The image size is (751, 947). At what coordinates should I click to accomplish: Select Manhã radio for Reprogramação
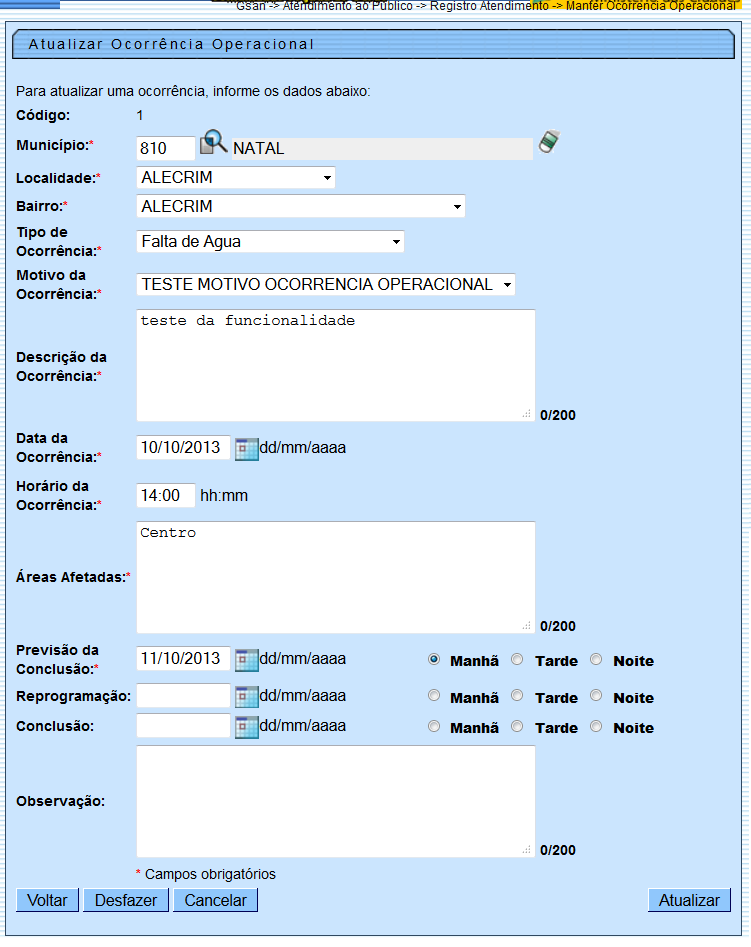[434, 696]
